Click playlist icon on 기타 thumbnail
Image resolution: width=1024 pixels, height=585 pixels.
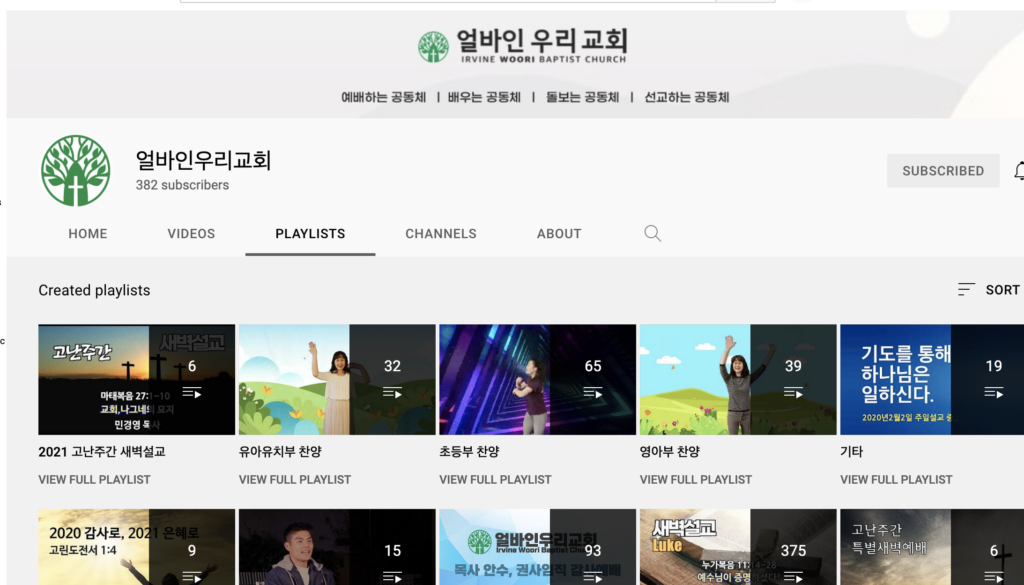coord(994,392)
